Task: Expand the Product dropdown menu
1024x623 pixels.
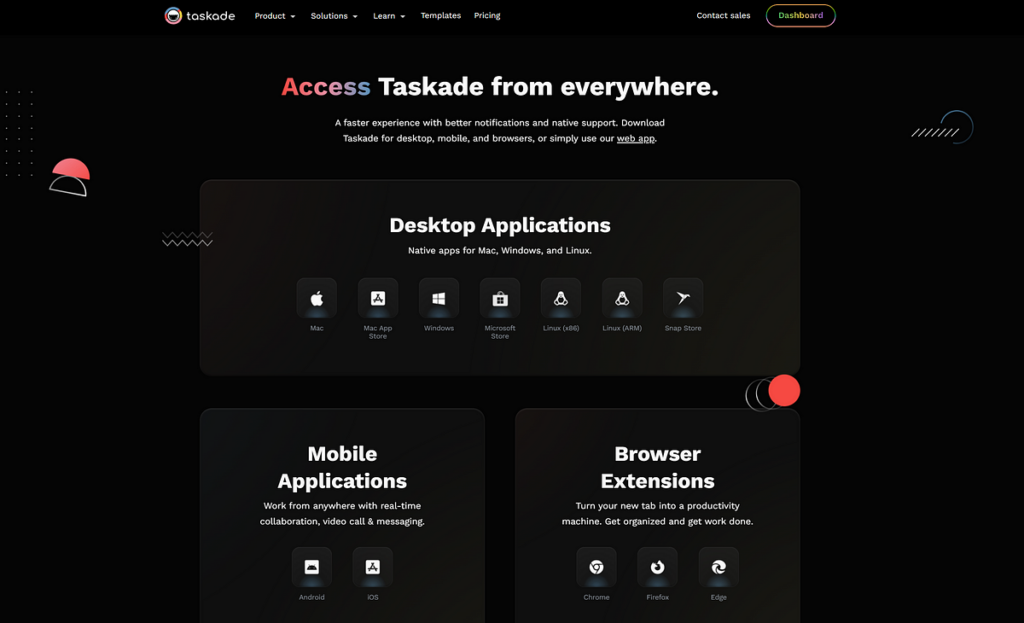Action: [x=275, y=16]
